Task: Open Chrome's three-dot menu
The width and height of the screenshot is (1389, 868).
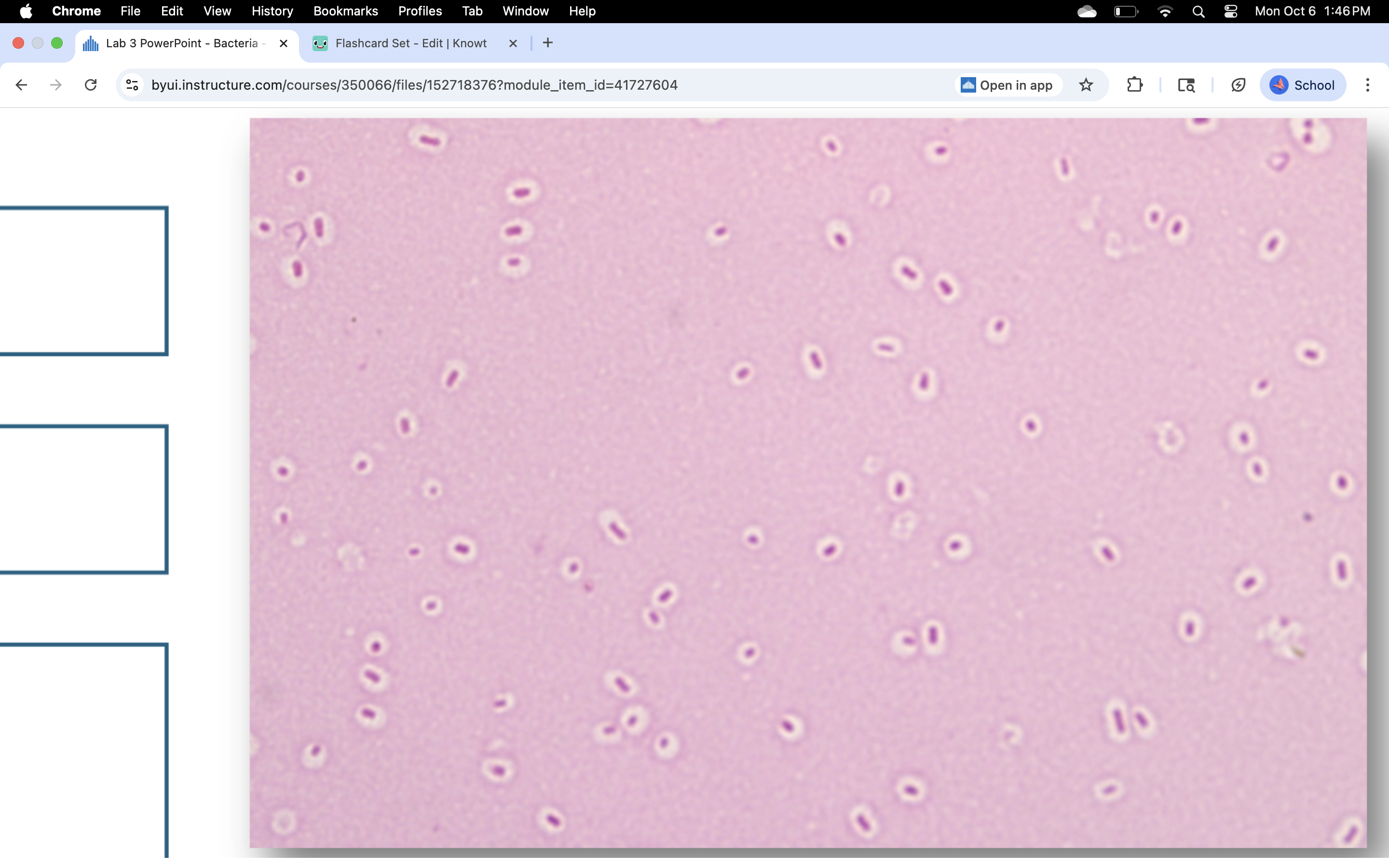Action: click(1367, 85)
